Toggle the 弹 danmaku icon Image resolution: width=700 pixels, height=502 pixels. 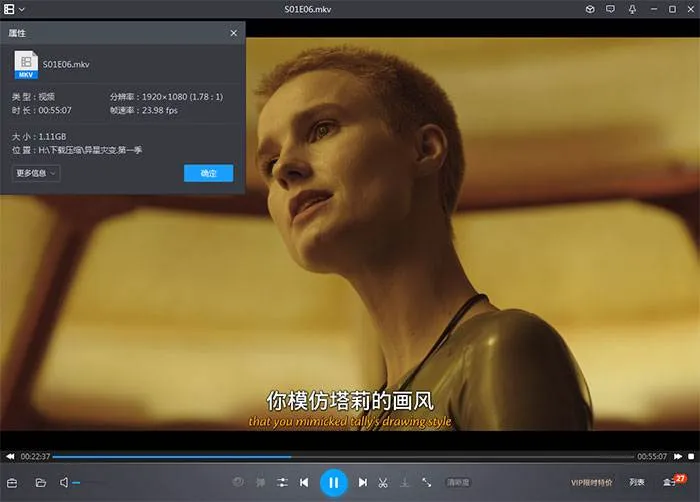(260, 482)
